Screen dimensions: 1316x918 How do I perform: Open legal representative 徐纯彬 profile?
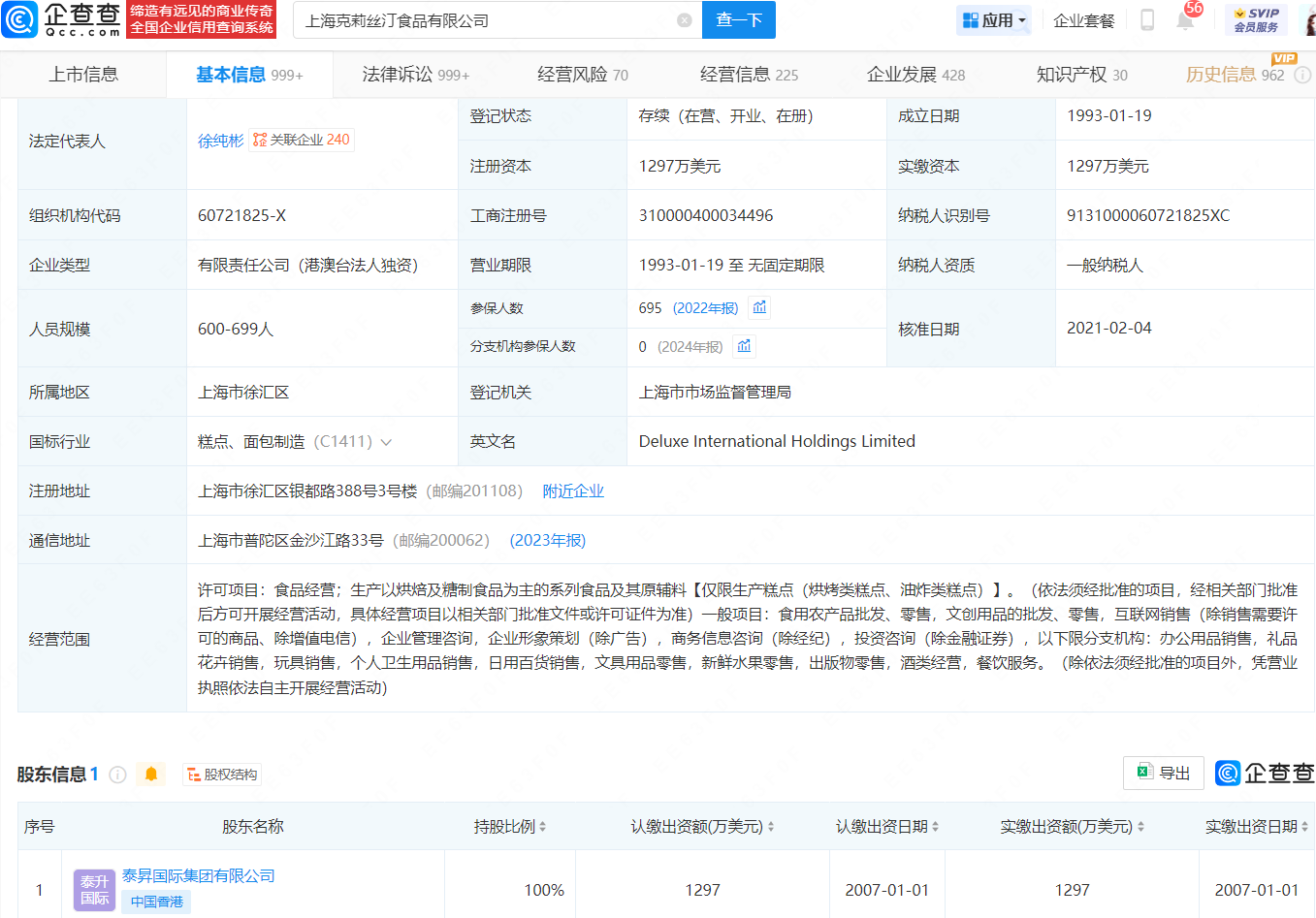tap(221, 141)
